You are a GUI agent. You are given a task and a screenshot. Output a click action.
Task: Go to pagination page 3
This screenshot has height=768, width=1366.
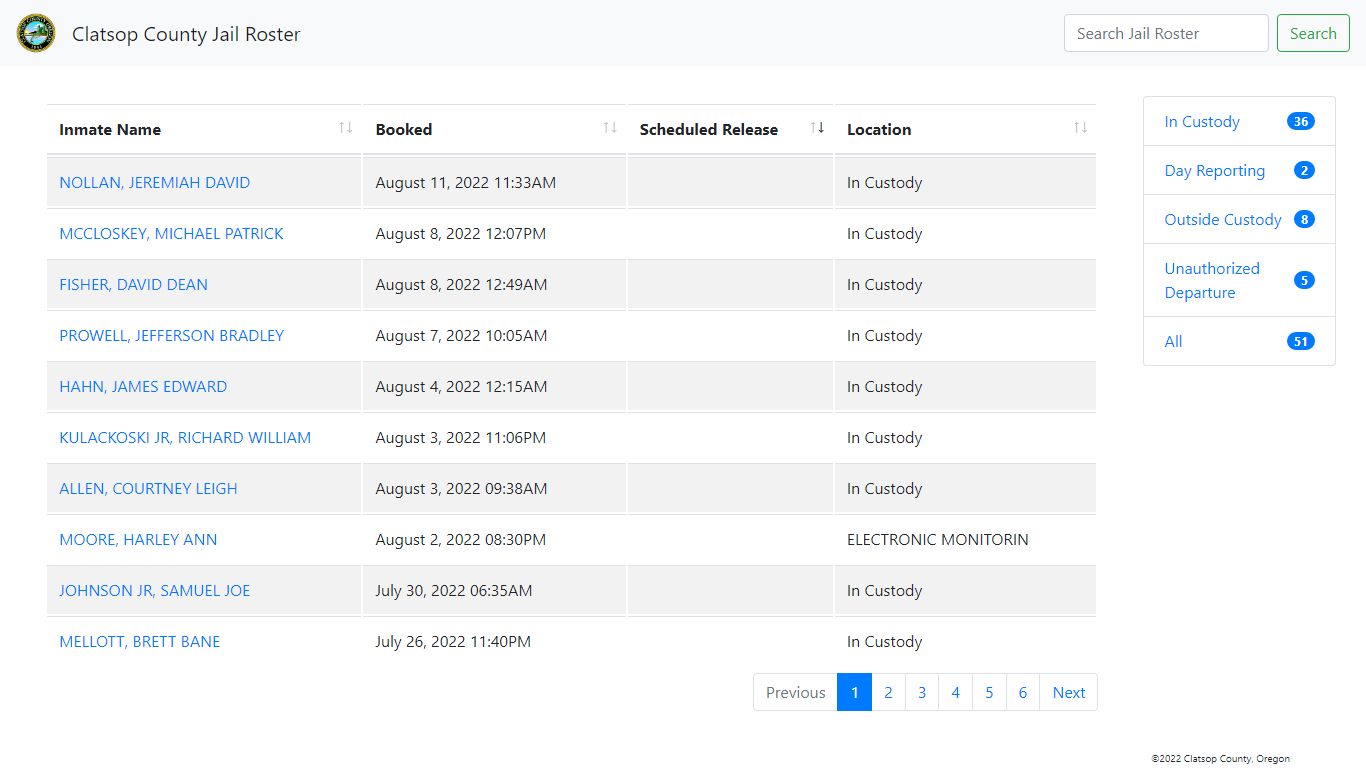point(922,692)
